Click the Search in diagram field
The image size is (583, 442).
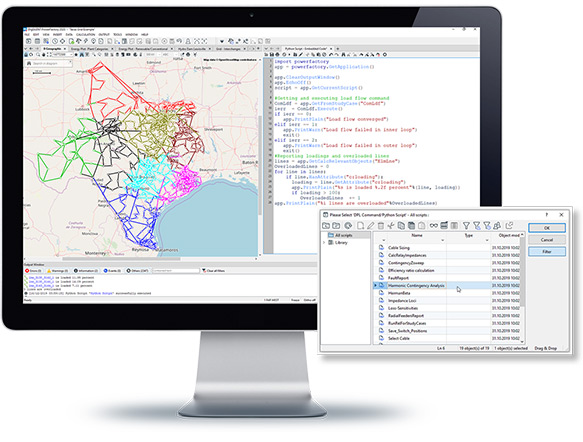48,64
